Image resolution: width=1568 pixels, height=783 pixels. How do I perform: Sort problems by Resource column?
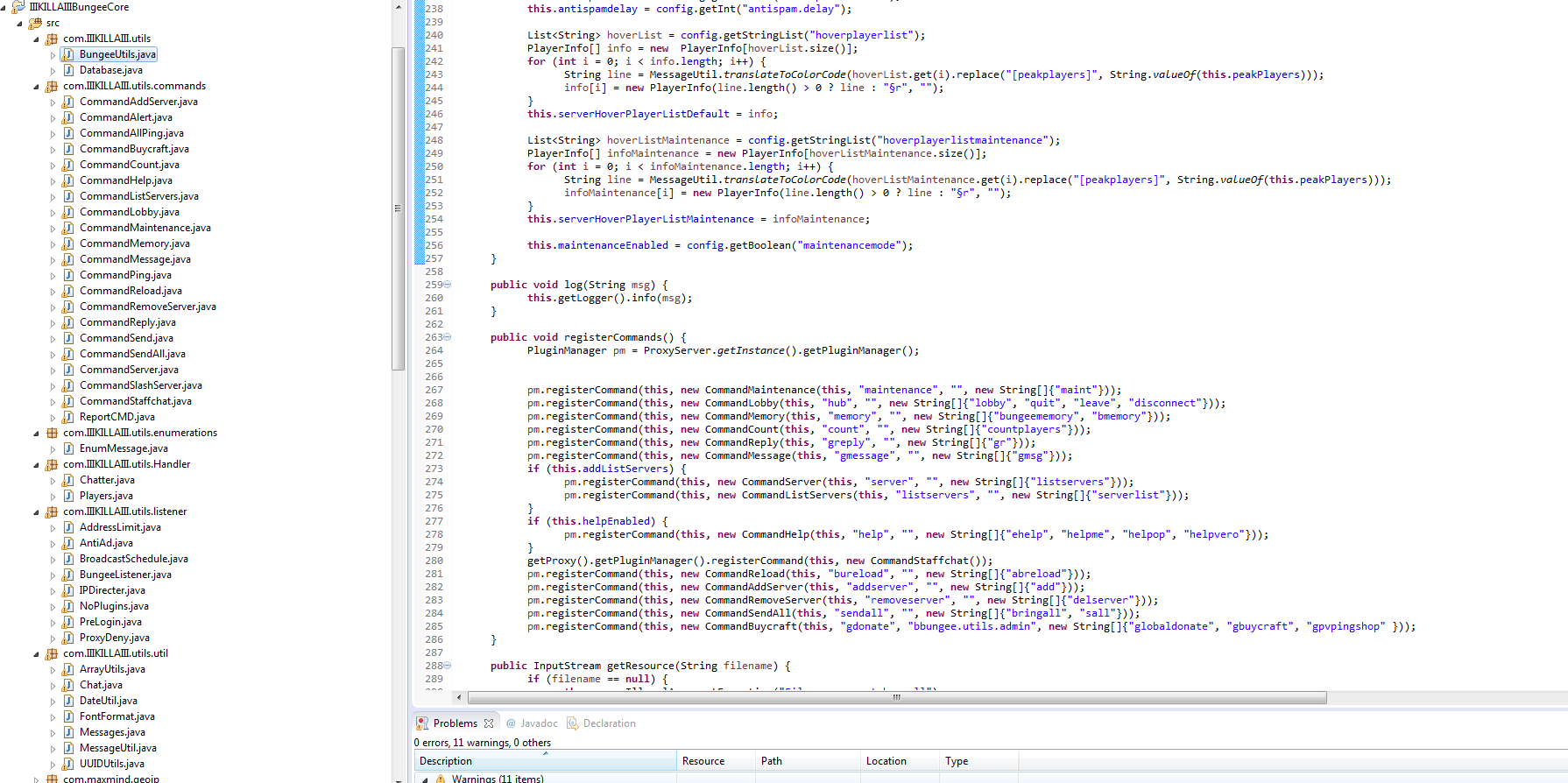click(x=716, y=761)
